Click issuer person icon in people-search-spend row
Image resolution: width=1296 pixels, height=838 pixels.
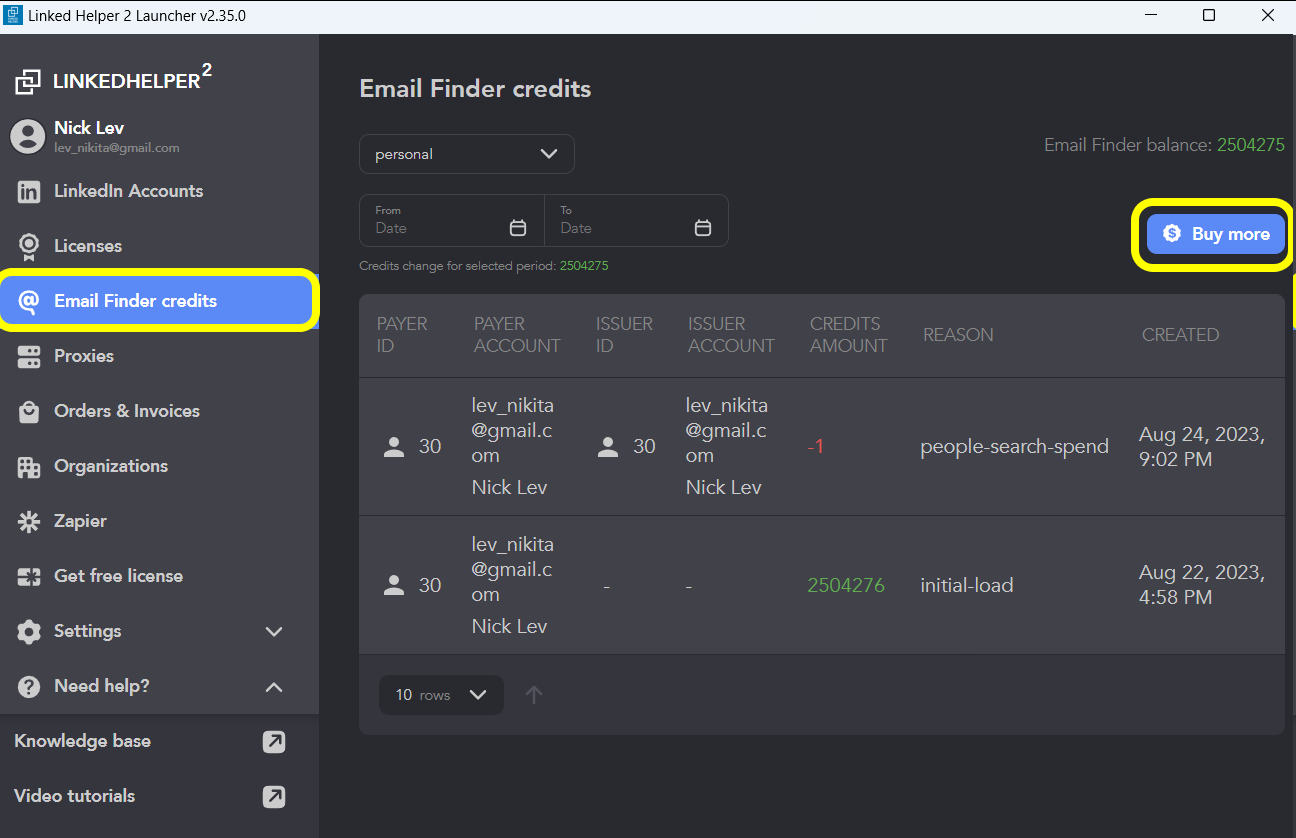(x=608, y=446)
